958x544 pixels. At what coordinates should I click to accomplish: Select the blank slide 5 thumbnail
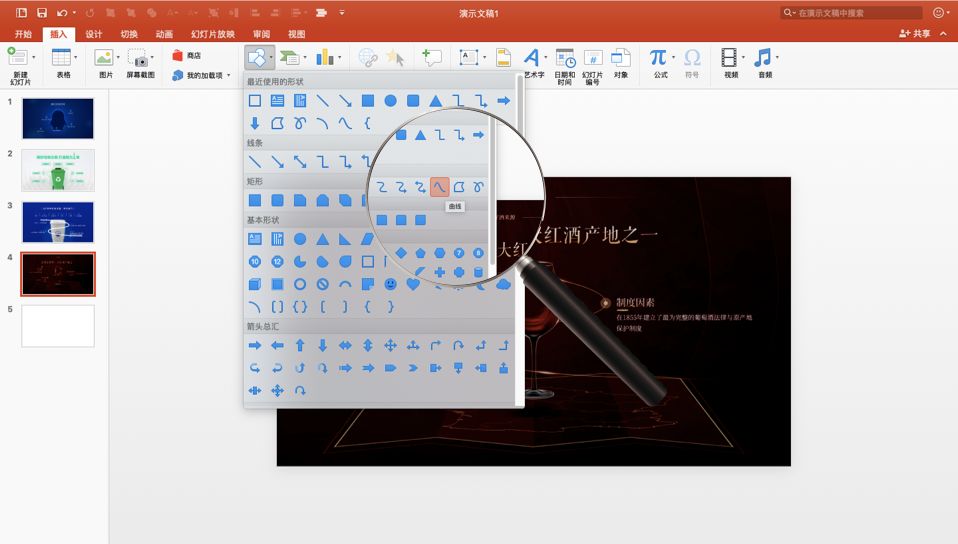[58, 326]
